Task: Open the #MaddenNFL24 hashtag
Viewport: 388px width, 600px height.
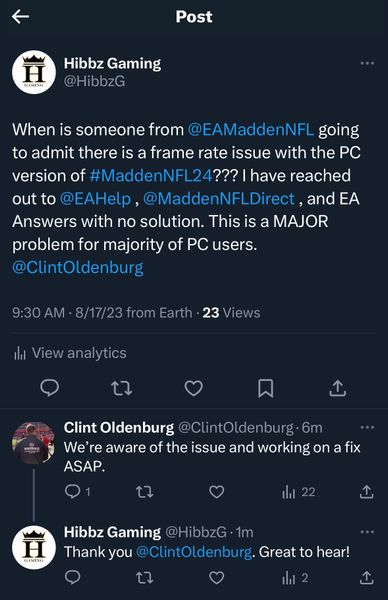Action: click(151, 176)
